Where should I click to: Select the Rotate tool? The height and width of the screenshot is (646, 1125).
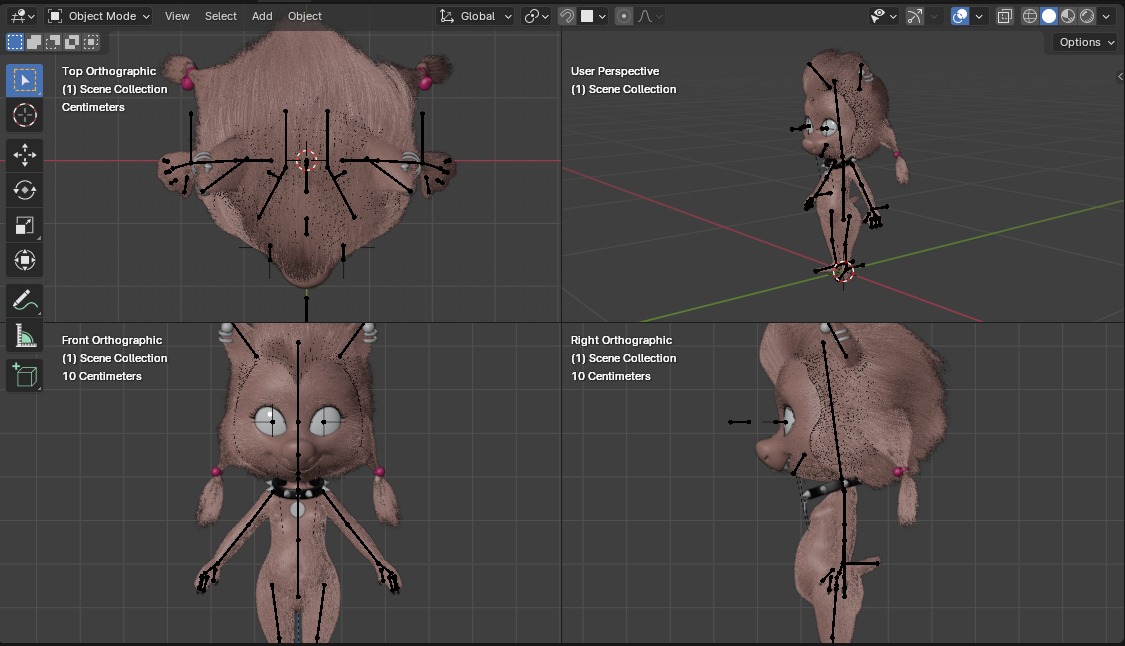click(x=25, y=190)
